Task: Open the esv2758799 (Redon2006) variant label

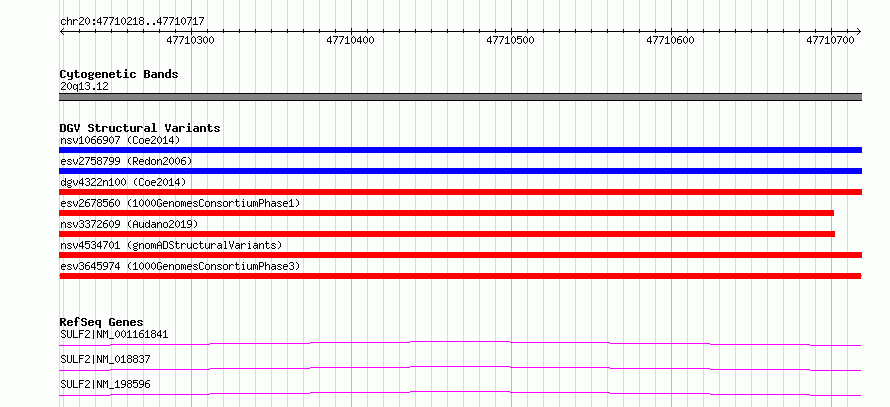Action: pyautogui.click(x=126, y=161)
